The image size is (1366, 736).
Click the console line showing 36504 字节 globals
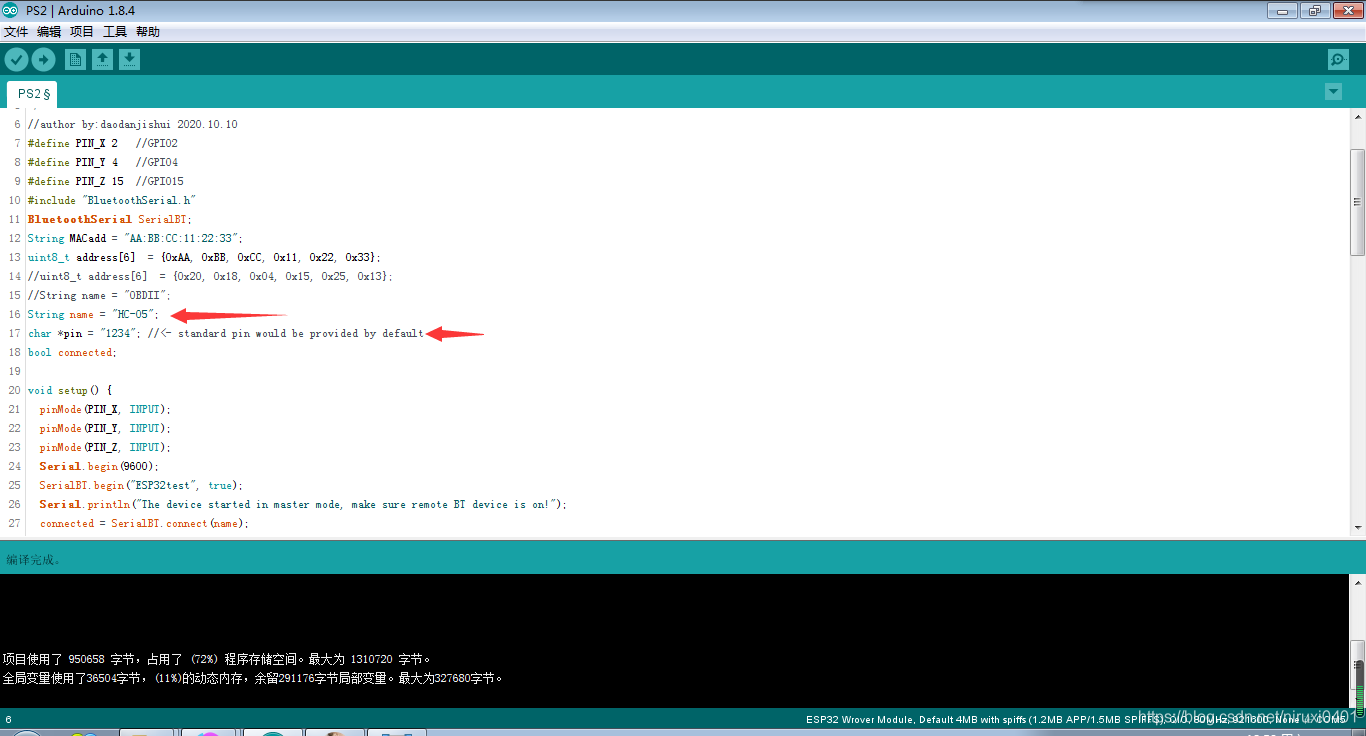pos(252,678)
